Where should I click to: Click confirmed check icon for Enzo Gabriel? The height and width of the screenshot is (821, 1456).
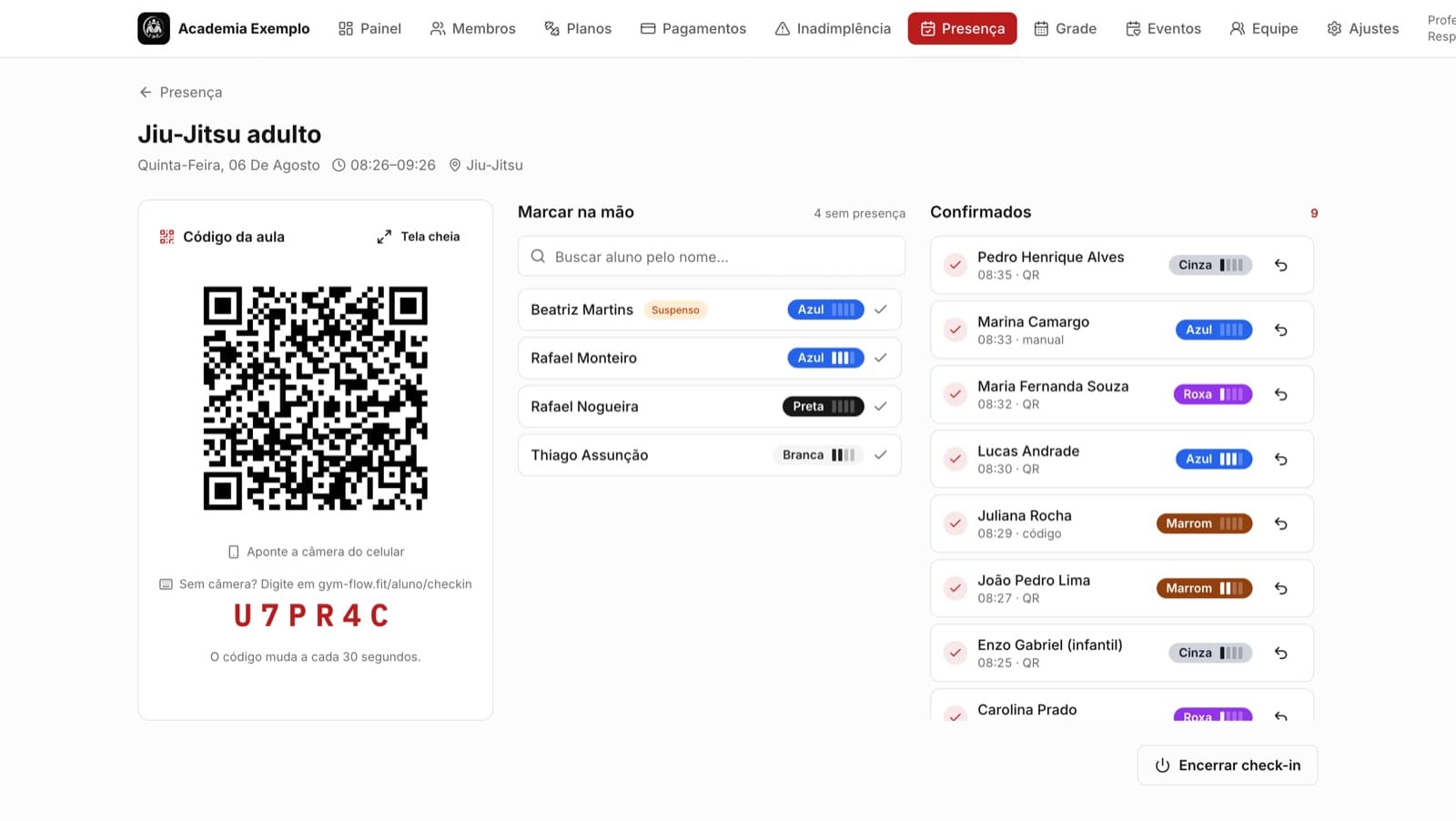click(x=955, y=654)
